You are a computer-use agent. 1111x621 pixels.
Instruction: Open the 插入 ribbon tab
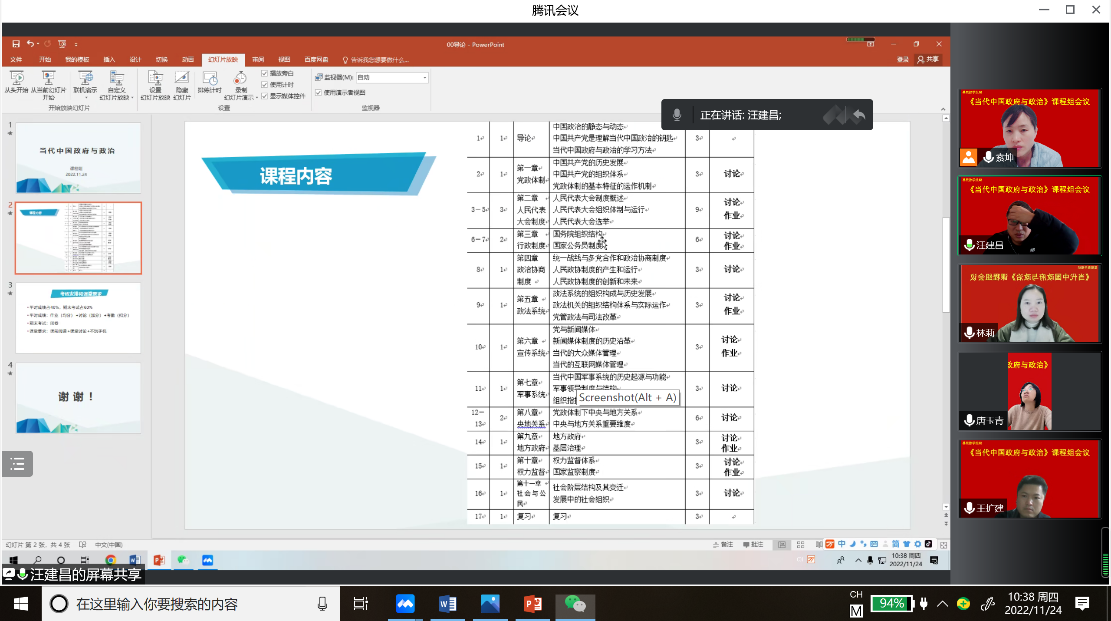(x=109, y=60)
